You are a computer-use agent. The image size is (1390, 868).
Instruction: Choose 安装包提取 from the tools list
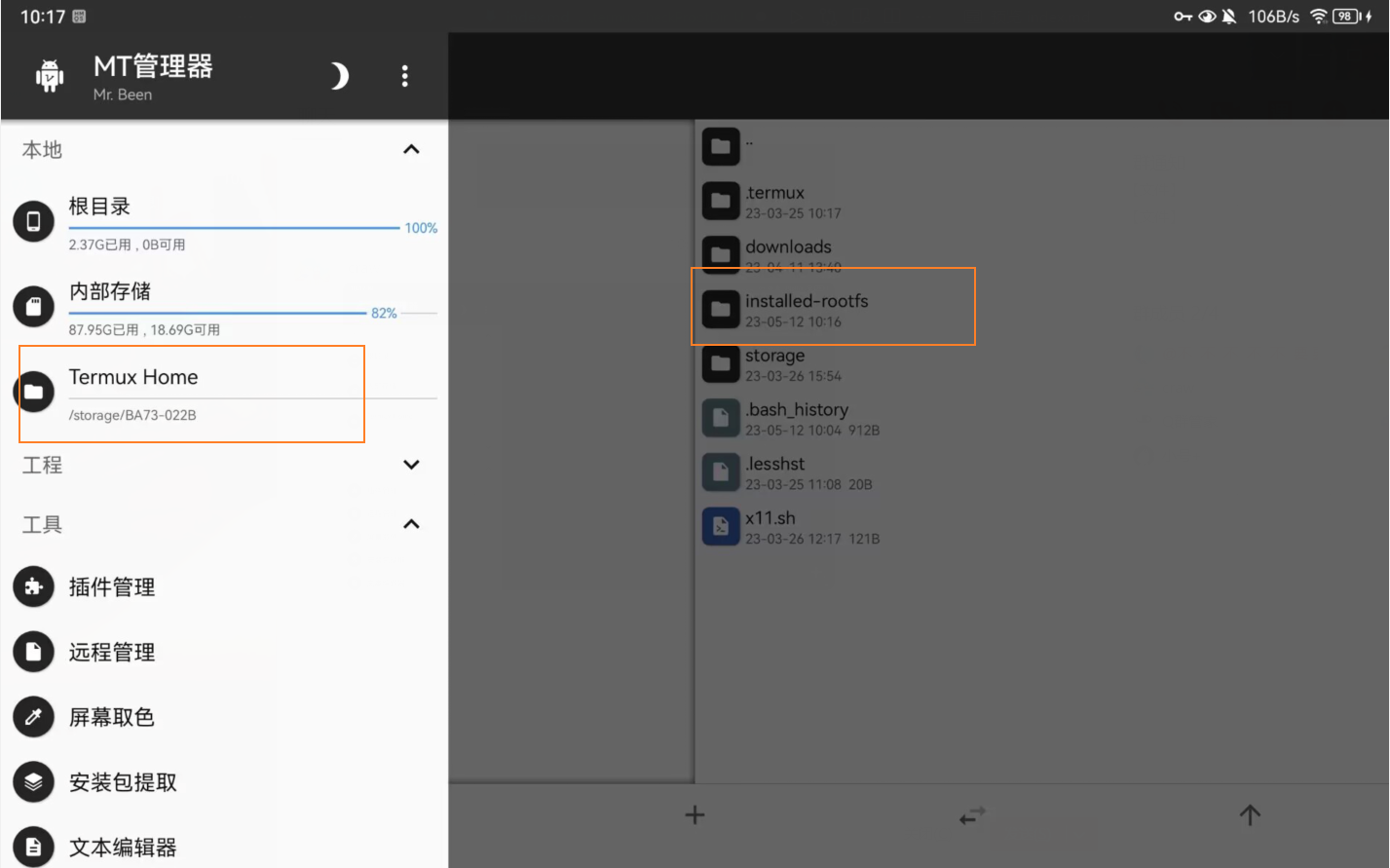pos(123,782)
